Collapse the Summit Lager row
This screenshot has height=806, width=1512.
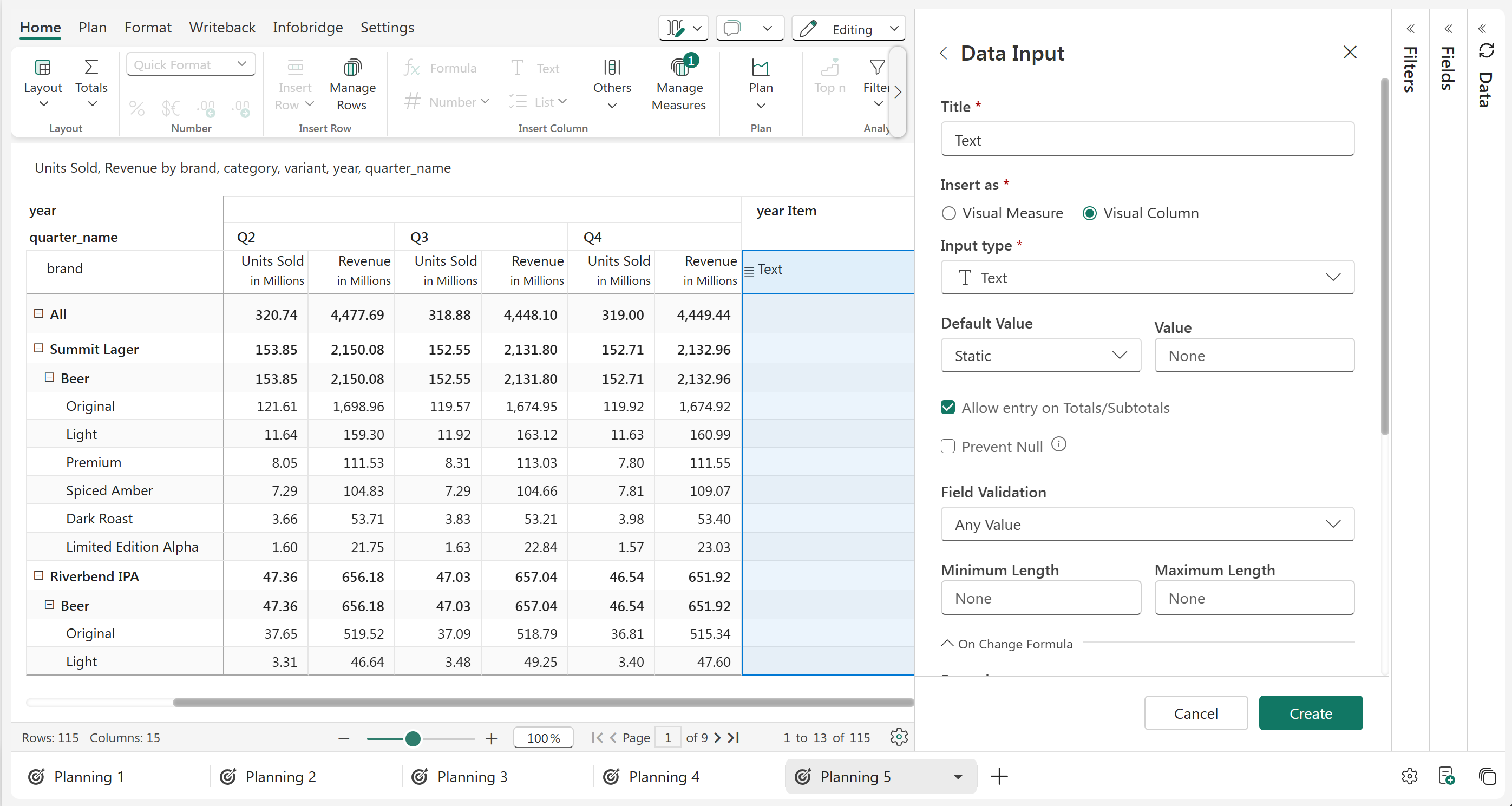(x=39, y=348)
